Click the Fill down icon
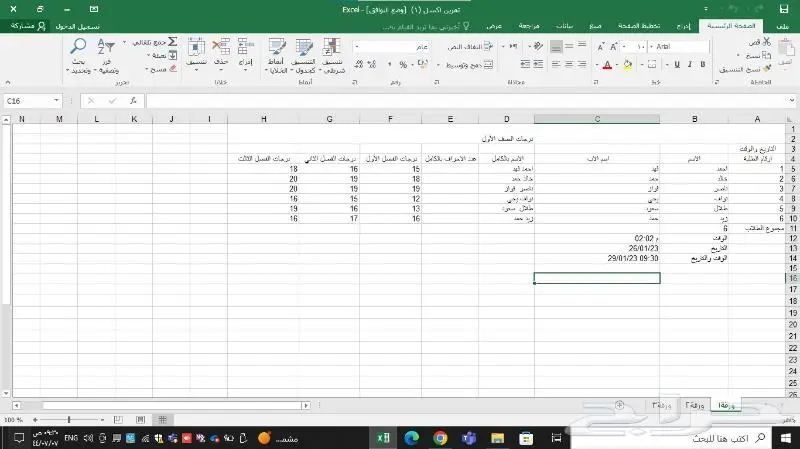Image resolution: width=800 pixels, height=449 pixels. click(173, 55)
